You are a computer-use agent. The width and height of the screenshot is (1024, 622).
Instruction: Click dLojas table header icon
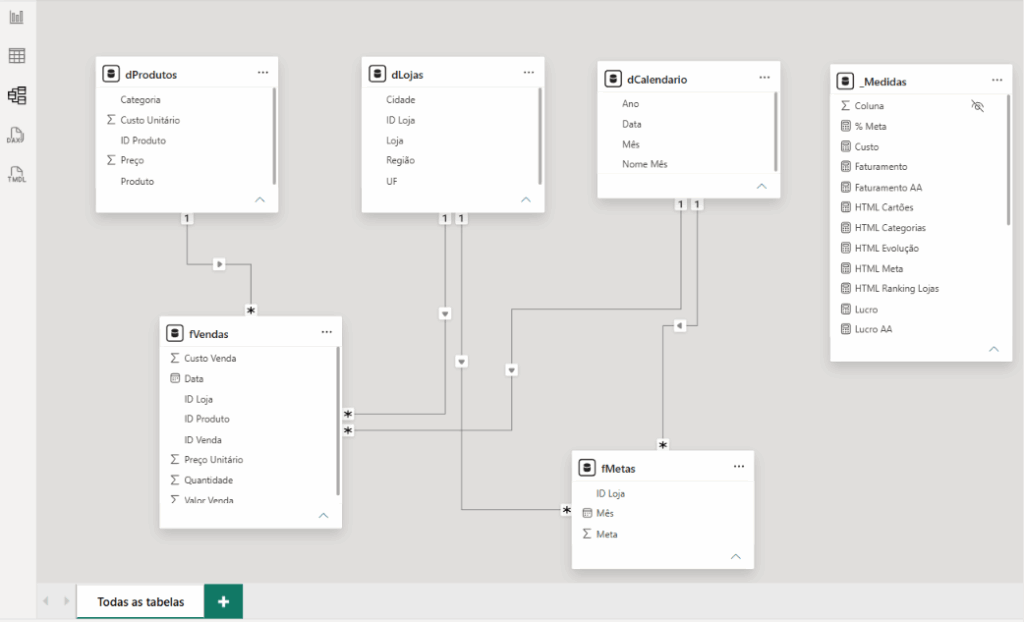377,74
